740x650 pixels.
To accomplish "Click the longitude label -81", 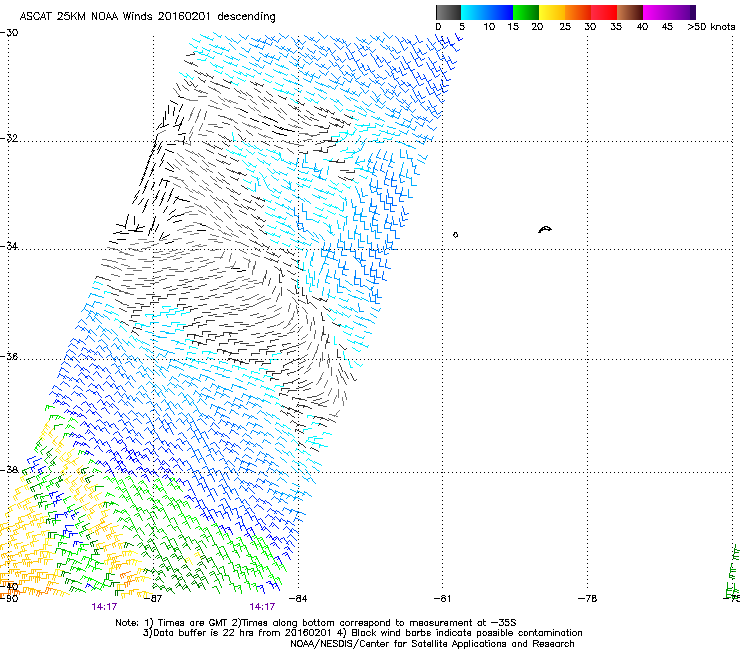I will pos(443,599).
